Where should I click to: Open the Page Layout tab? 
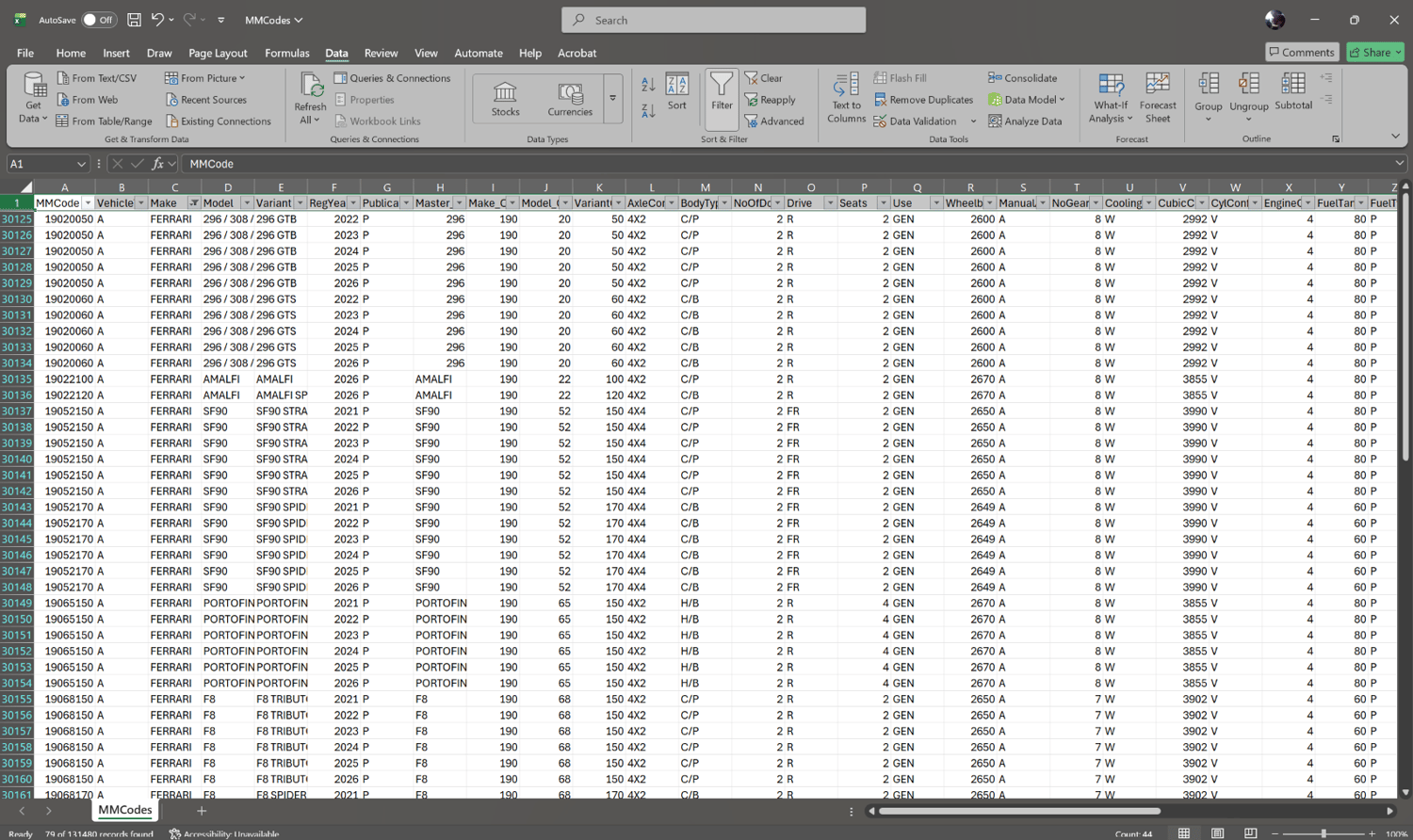click(218, 53)
